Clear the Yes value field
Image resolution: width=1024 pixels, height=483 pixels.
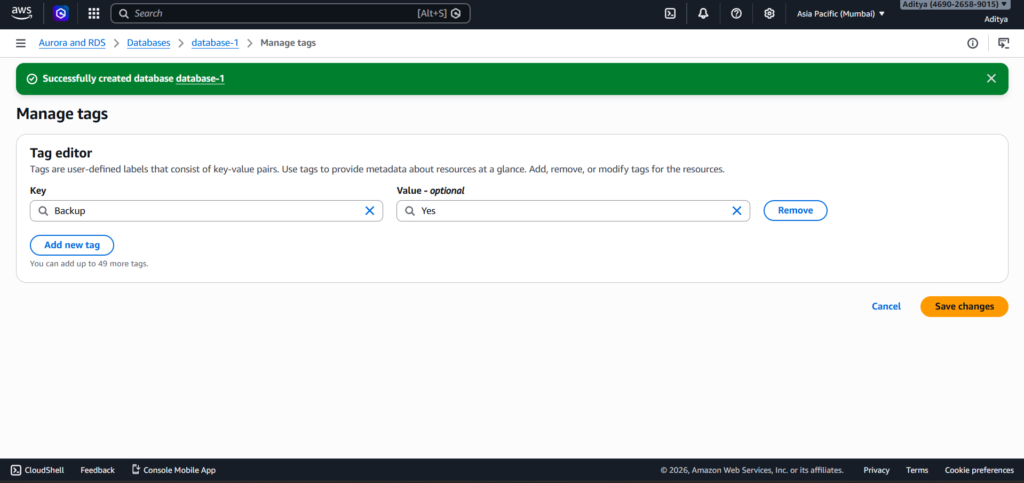click(736, 211)
